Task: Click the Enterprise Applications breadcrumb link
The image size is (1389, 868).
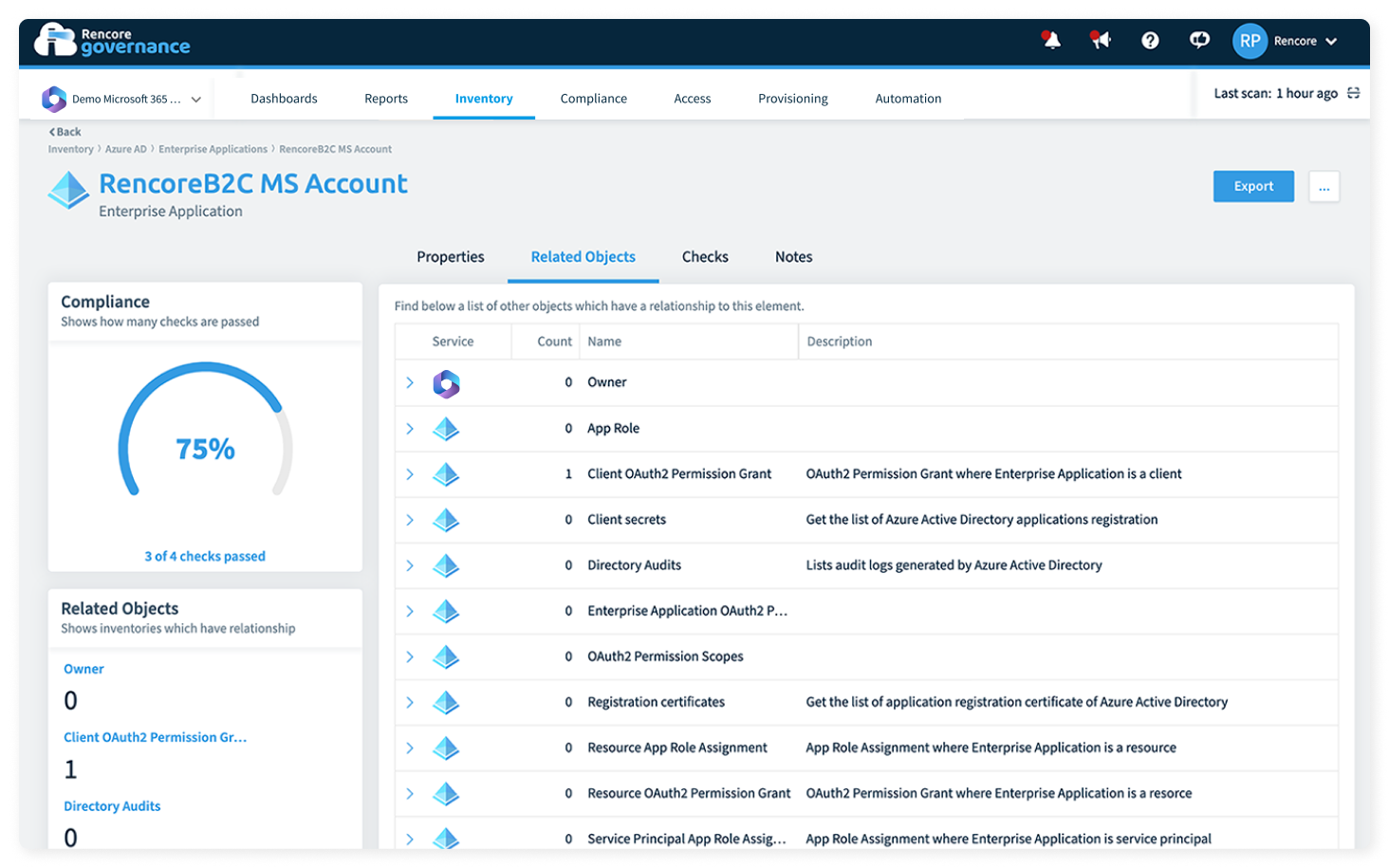Action: [213, 149]
